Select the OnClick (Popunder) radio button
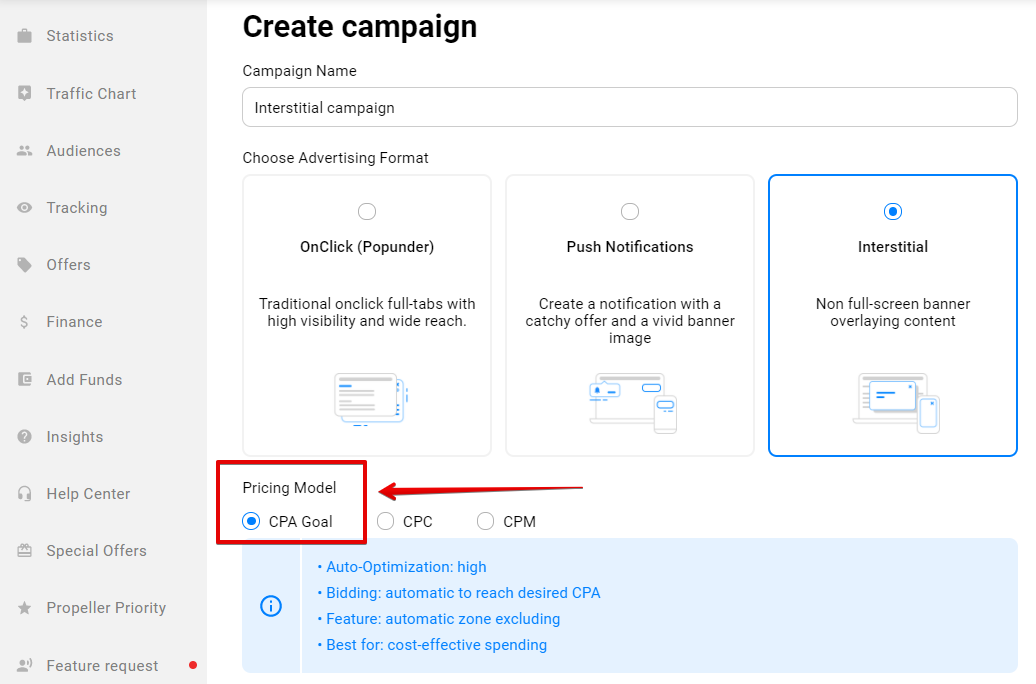Image resolution: width=1036 pixels, height=684 pixels. point(367,211)
